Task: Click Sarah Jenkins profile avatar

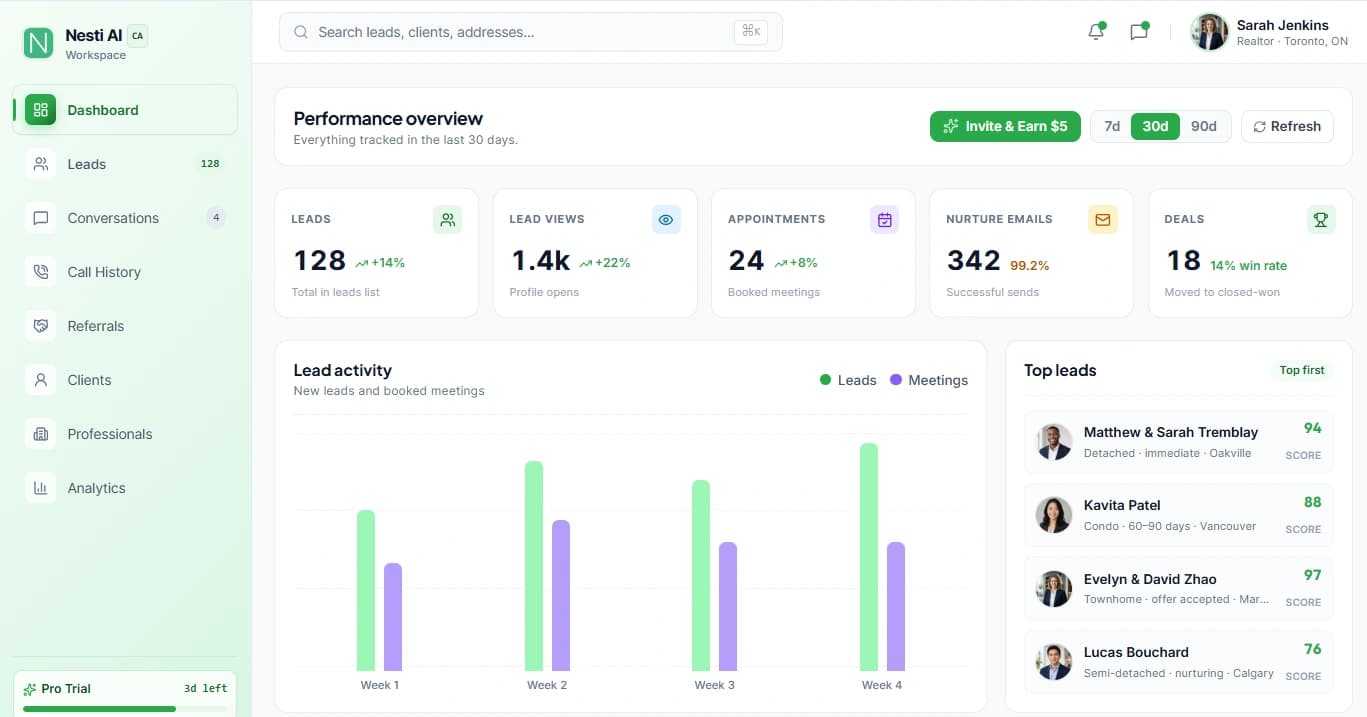Action: pyautogui.click(x=1209, y=32)
